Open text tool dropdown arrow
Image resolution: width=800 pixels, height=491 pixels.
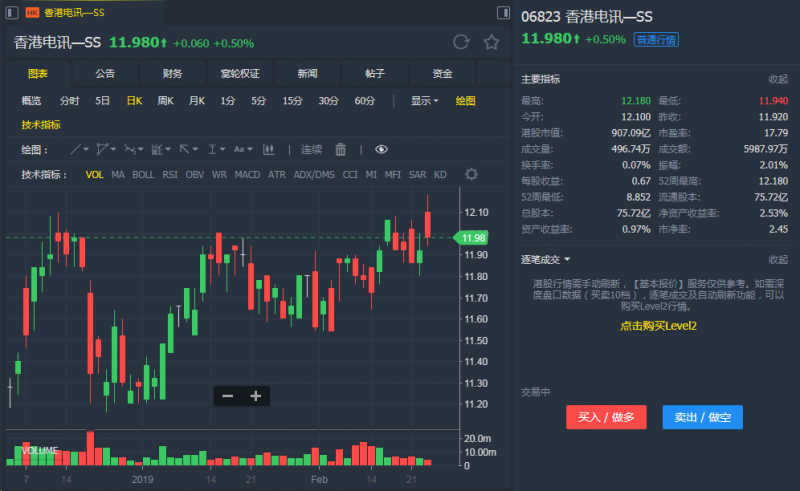pyautogui.click(x=250, y=150)
